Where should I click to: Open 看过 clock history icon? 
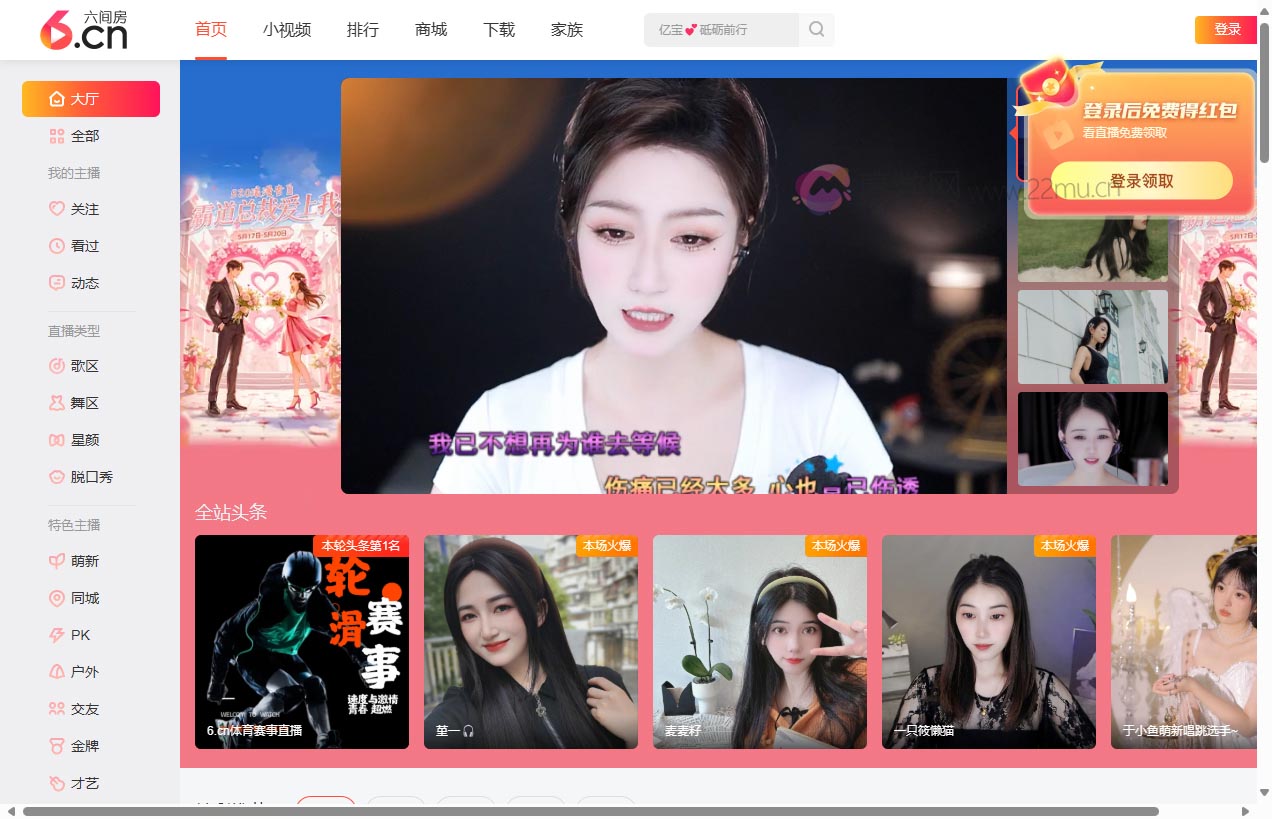pos(57,246)
